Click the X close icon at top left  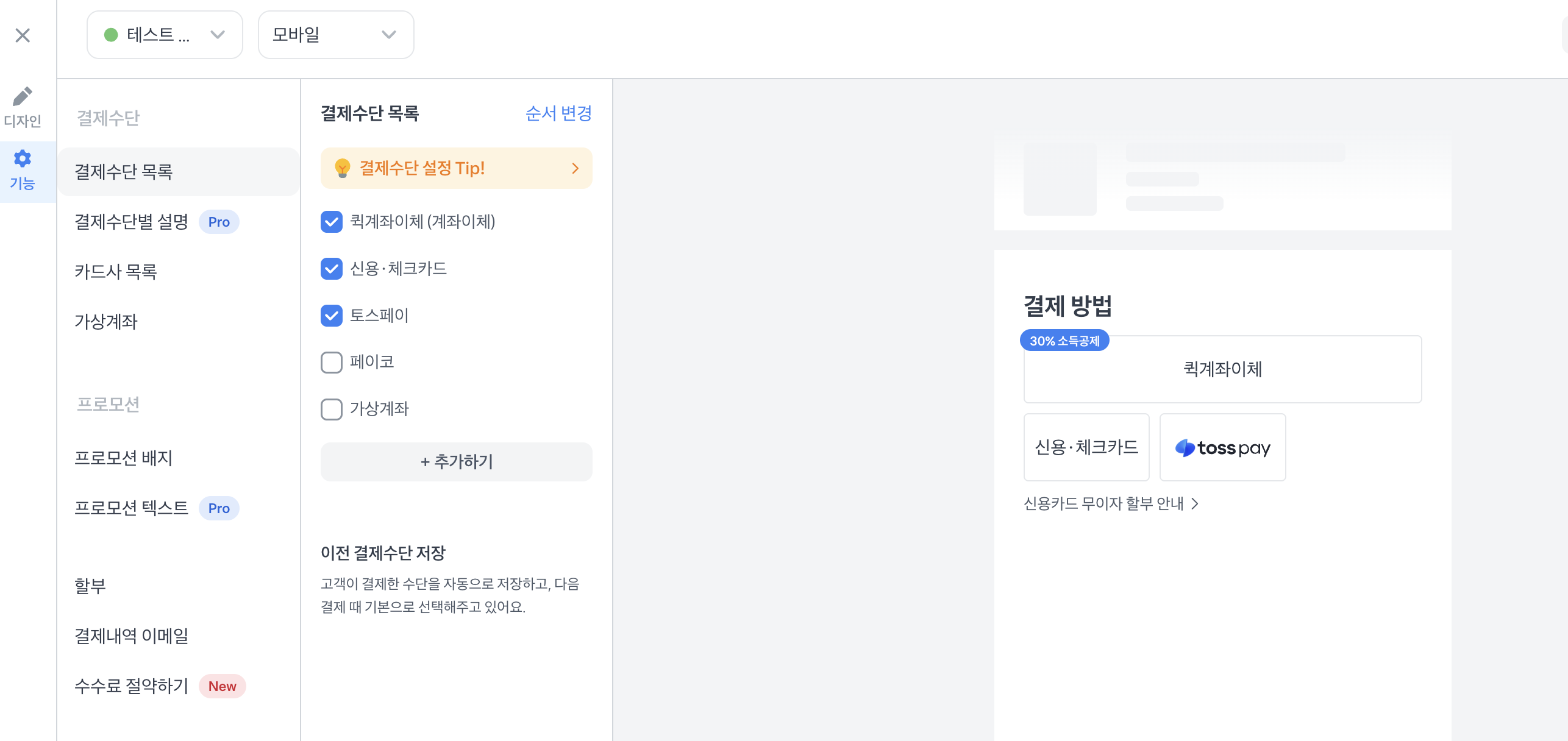(x=23, y=35)
